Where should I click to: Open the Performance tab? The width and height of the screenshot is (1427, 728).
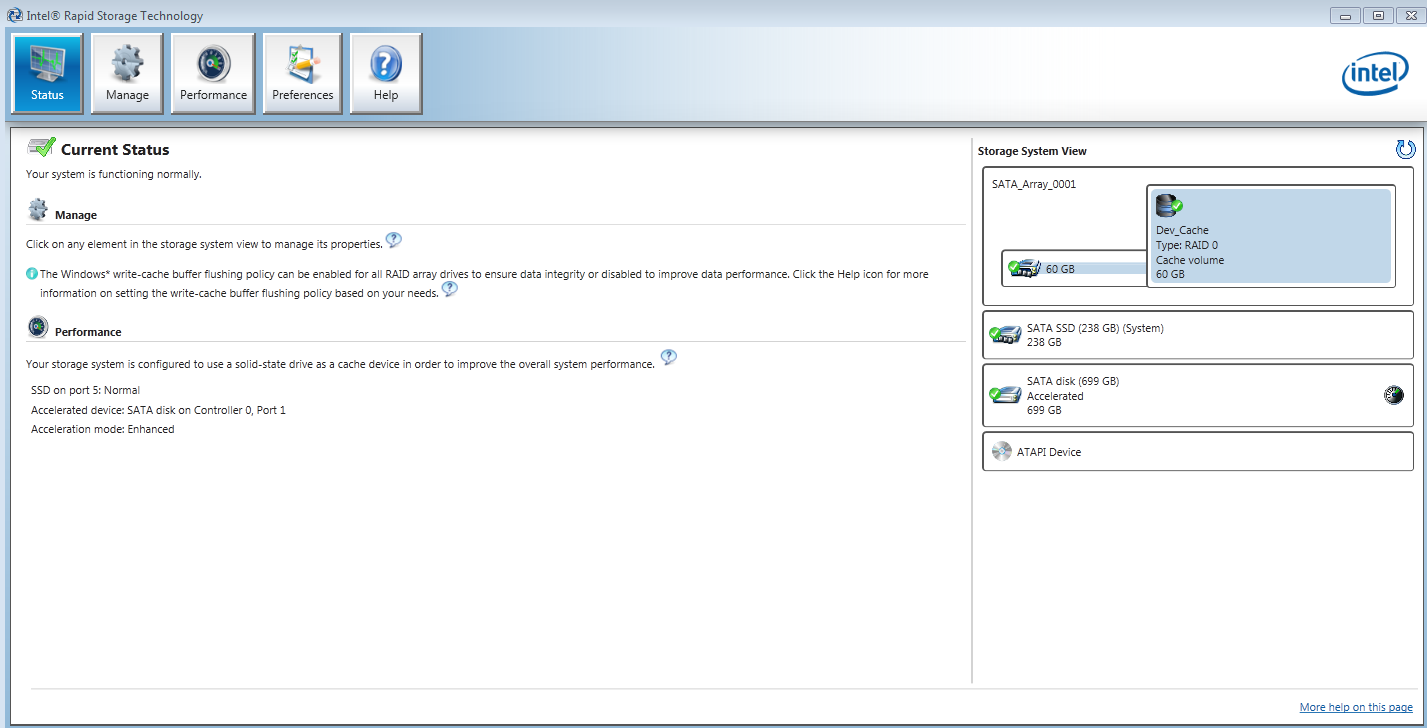[213, 73]
